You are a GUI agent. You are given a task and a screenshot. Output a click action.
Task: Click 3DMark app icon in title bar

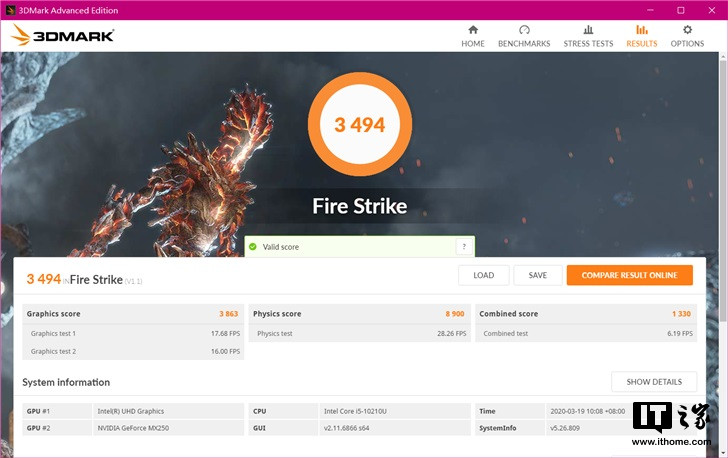[10, 10]
